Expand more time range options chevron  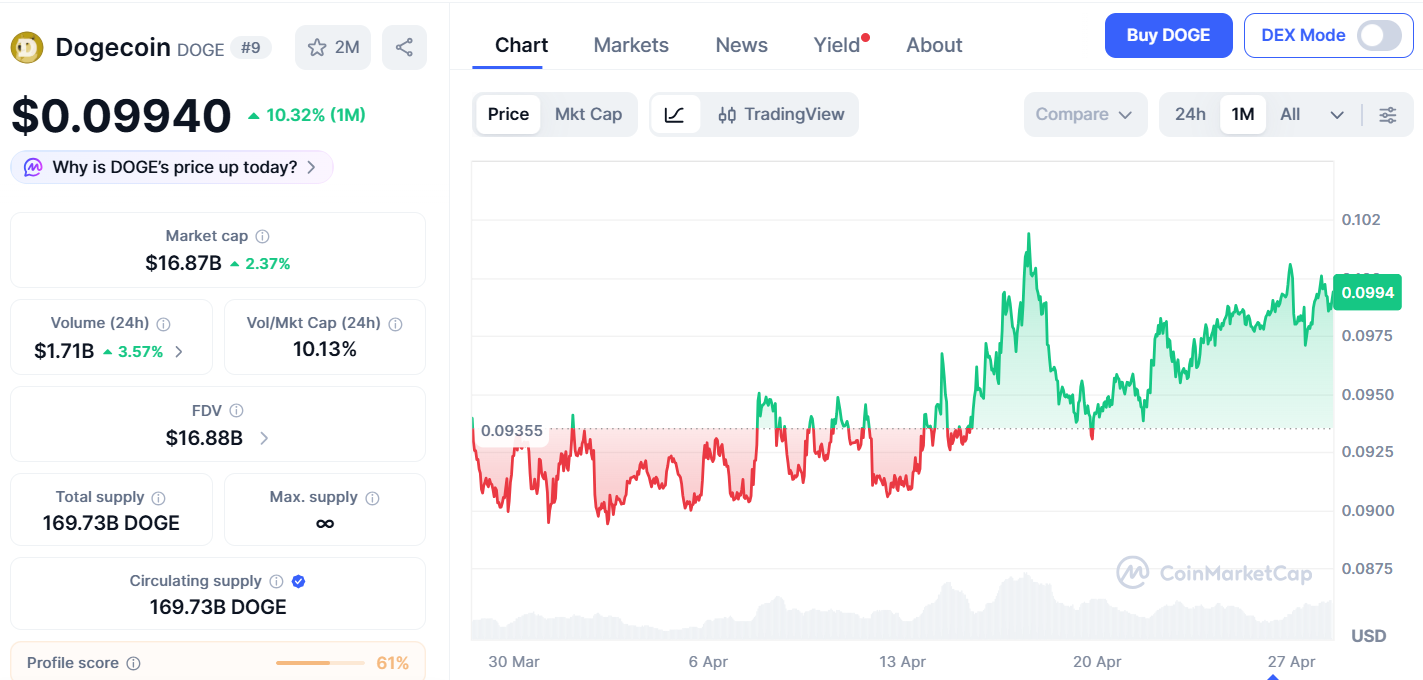1337,115
